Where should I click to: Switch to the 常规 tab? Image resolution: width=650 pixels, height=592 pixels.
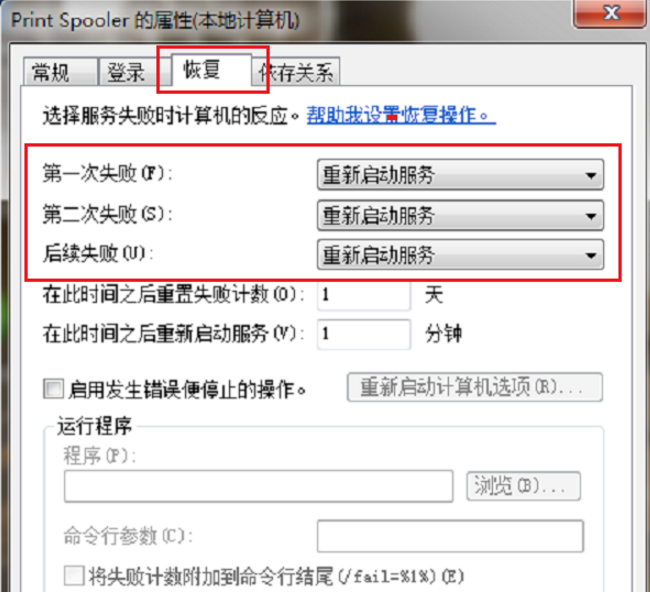(x=60, y=72)
